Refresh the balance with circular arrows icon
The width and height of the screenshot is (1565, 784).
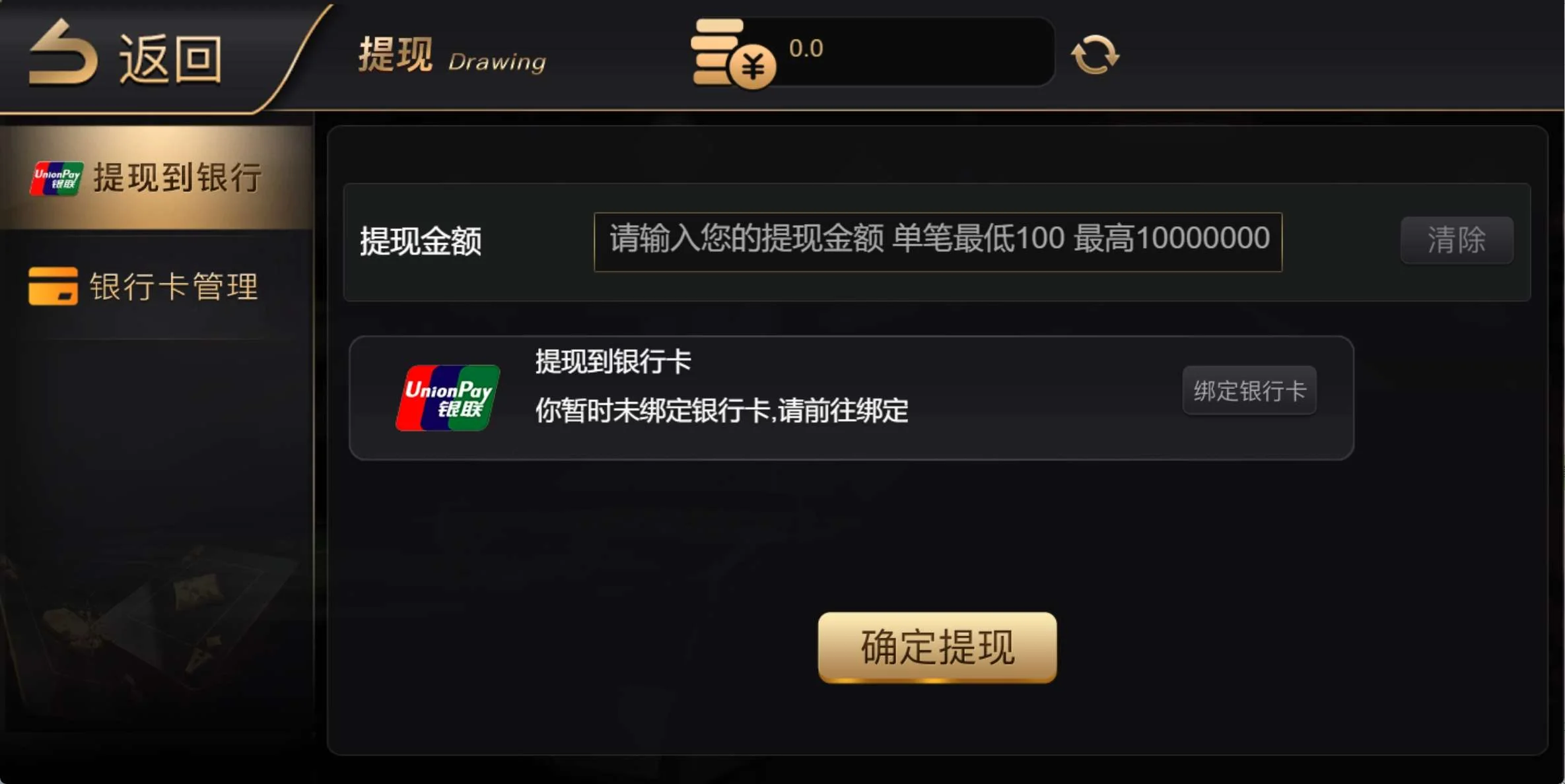pos(1095,54)
